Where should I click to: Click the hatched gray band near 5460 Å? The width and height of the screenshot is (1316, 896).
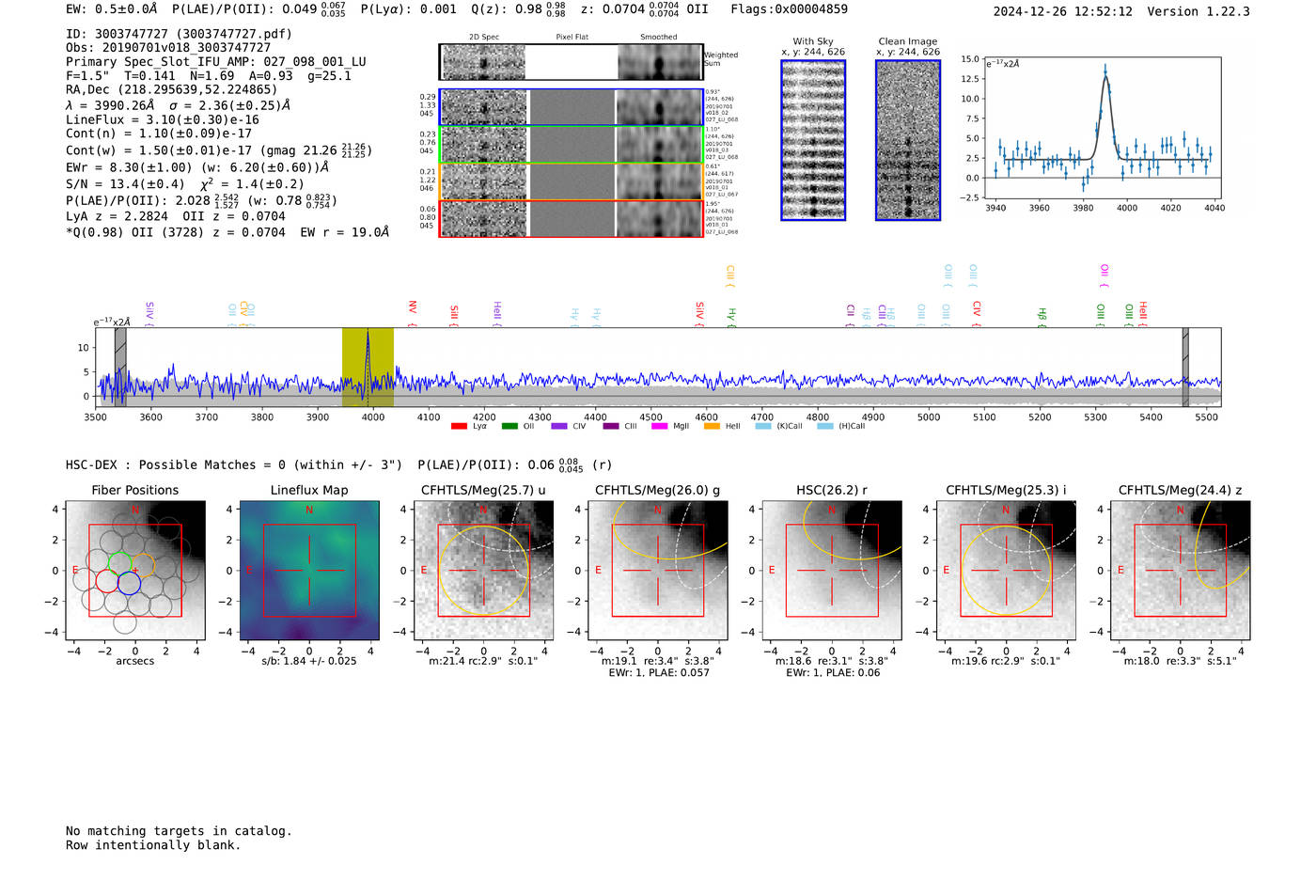(1185, 368)
